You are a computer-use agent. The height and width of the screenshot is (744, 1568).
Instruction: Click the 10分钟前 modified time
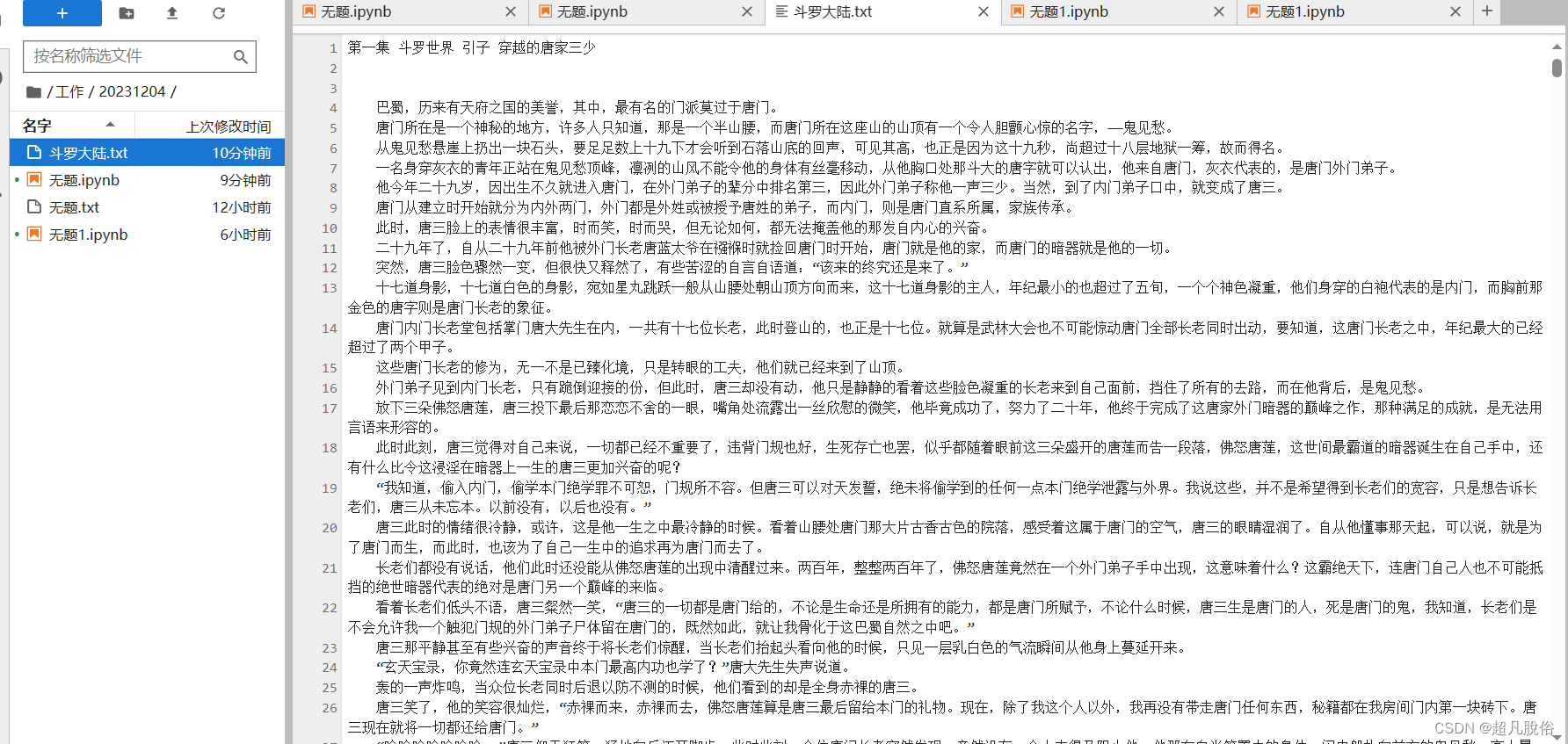[x=242, y=153]
